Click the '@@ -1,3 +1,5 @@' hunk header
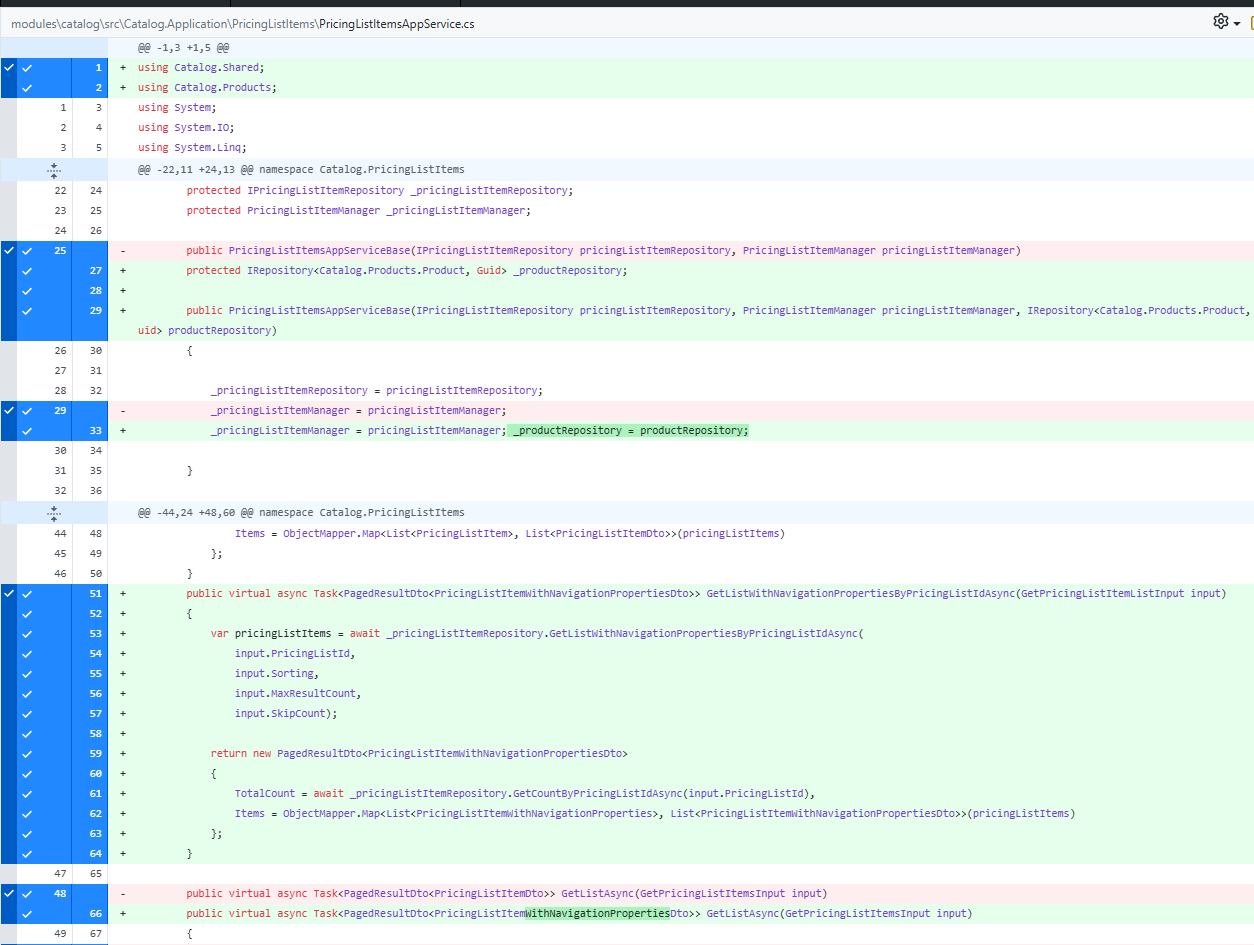This screenshot has width=1254, height=945. 184,48
